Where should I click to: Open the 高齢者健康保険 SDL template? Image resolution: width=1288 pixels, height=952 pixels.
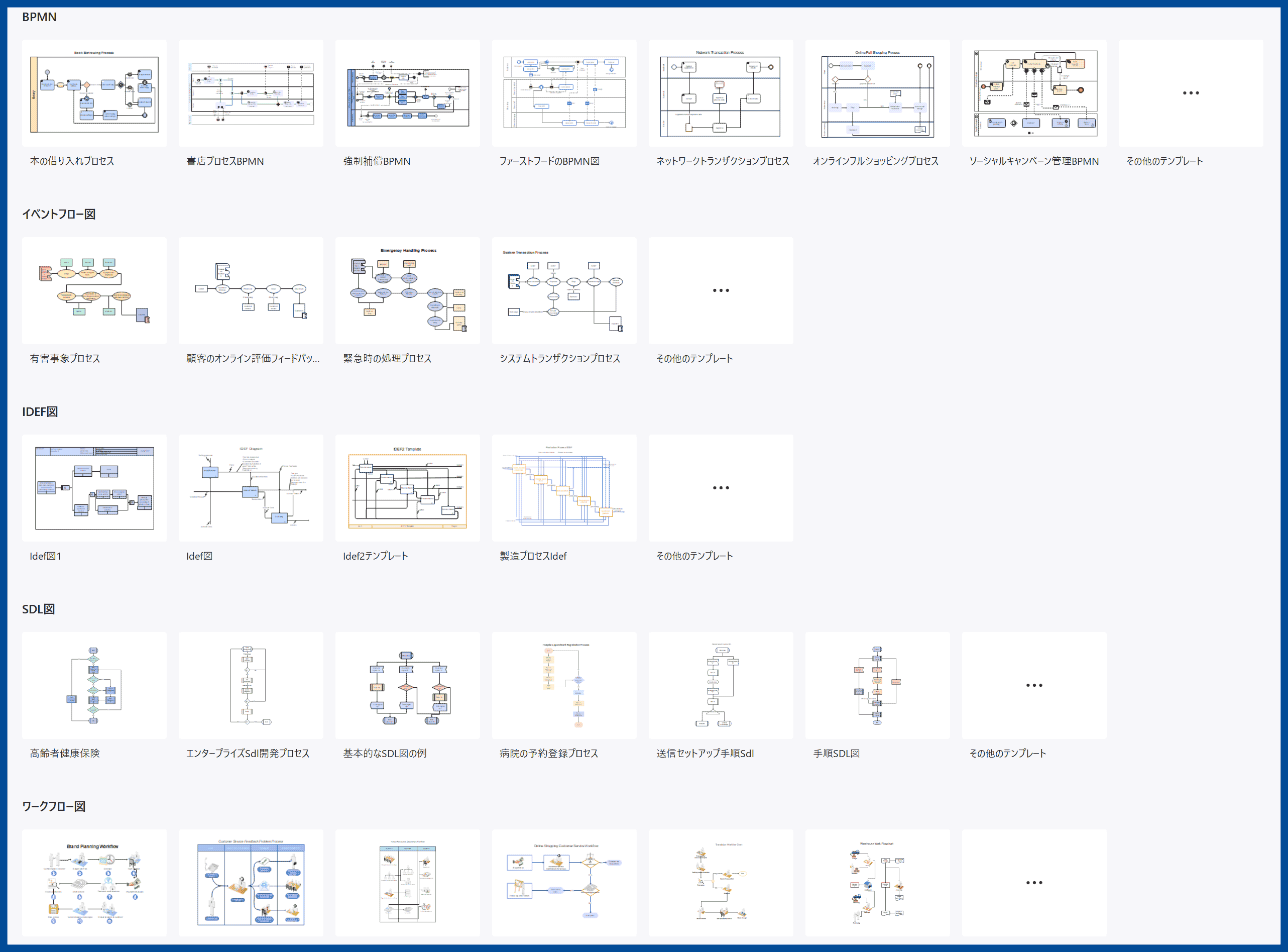(x=94, y=685)
